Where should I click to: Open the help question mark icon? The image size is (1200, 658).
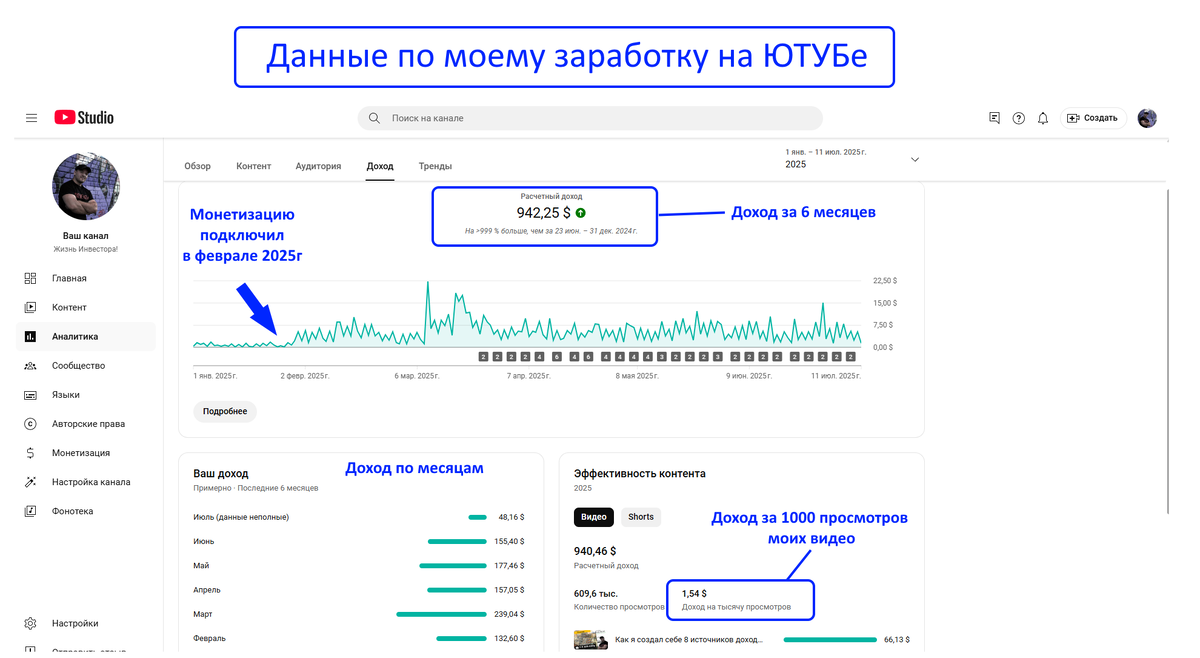click(1018, 118)
